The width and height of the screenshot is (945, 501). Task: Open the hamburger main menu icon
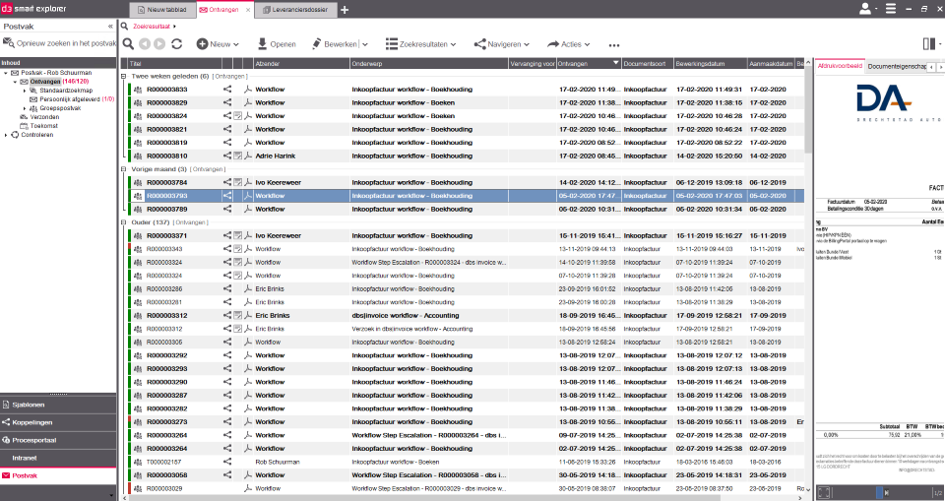click(x=891, y=8)
